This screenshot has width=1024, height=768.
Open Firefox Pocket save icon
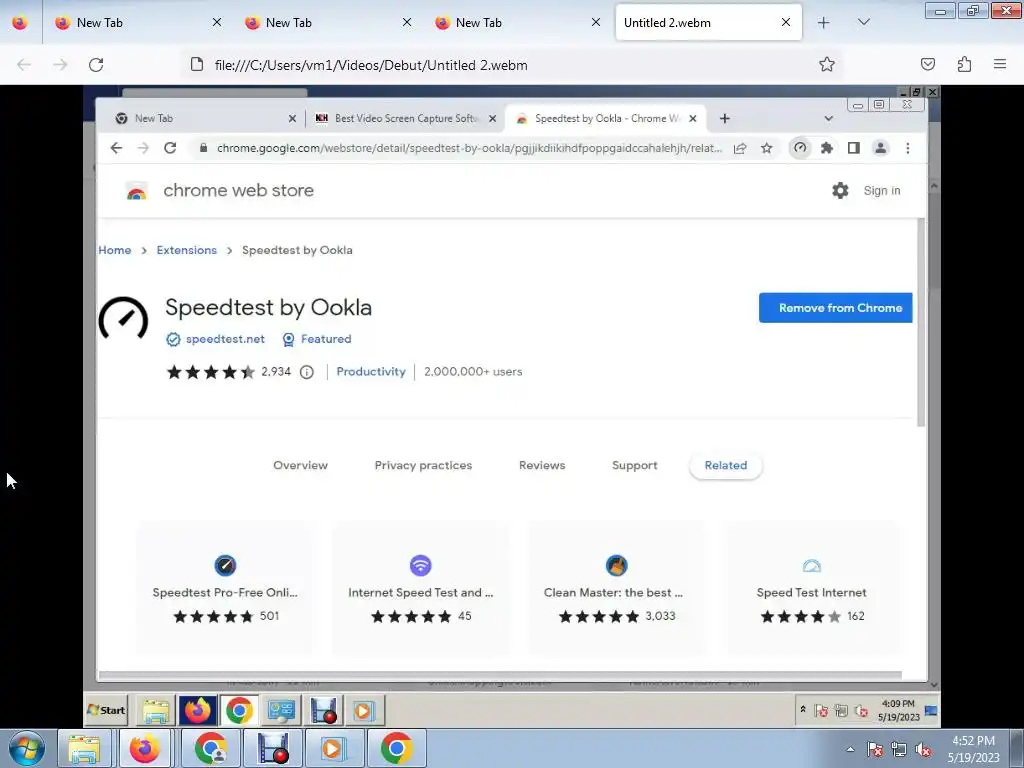[927, 64]
